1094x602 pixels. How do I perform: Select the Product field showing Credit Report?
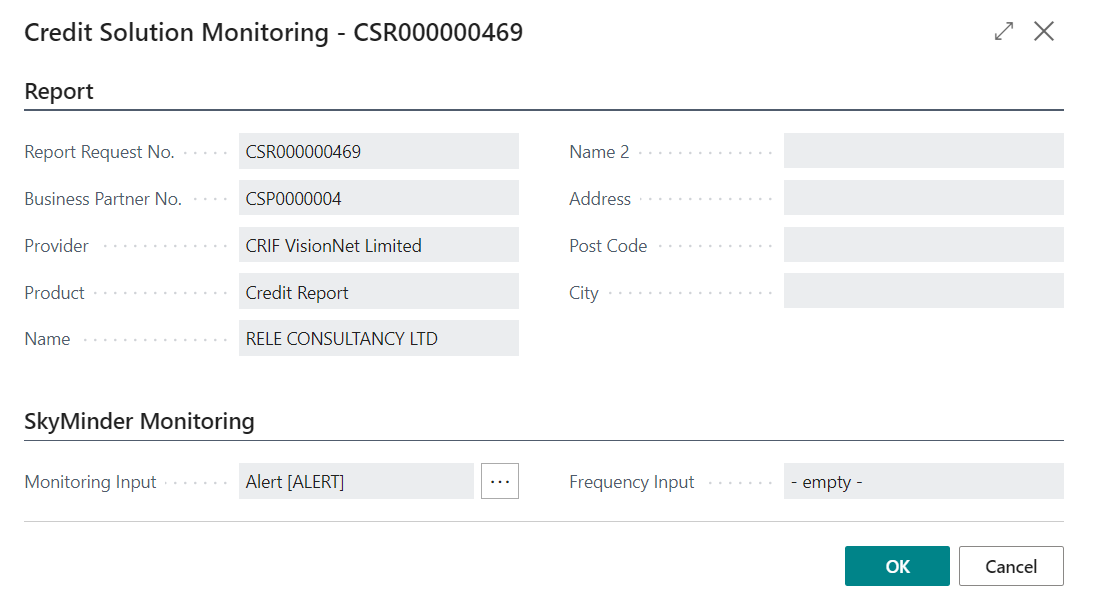[378, 291]
